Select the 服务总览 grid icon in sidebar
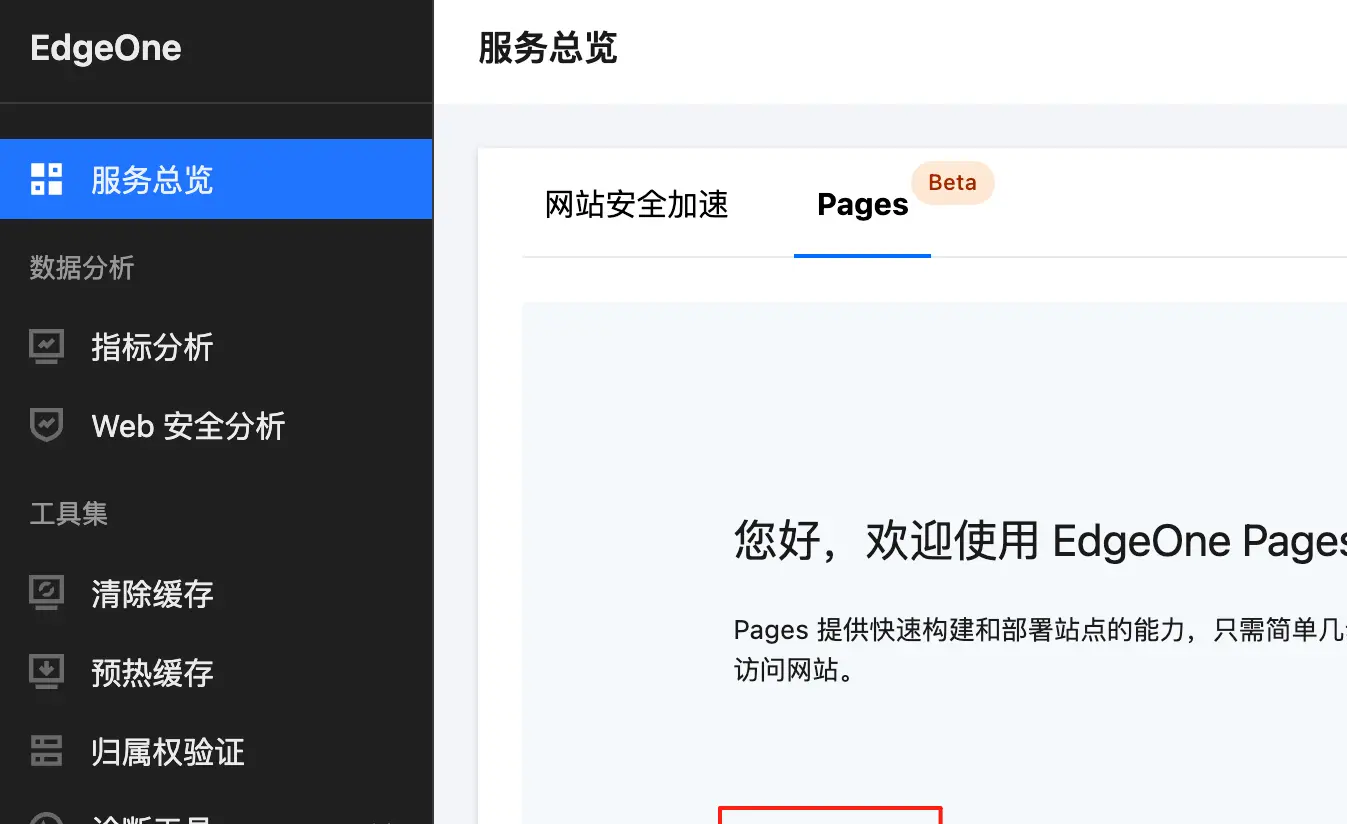1347x824 pixels. point(45,179)
